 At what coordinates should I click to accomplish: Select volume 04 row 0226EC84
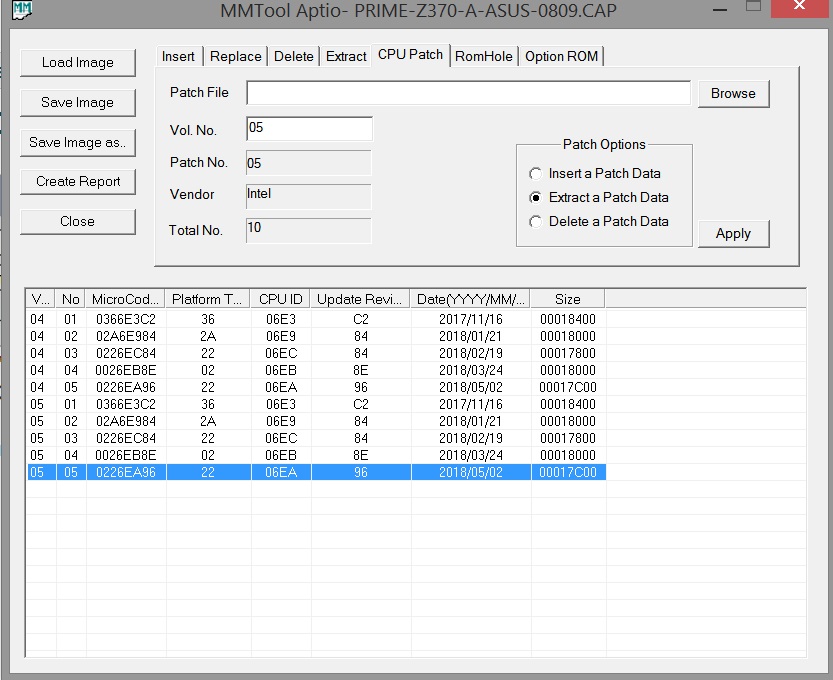[x=316, y=353]
